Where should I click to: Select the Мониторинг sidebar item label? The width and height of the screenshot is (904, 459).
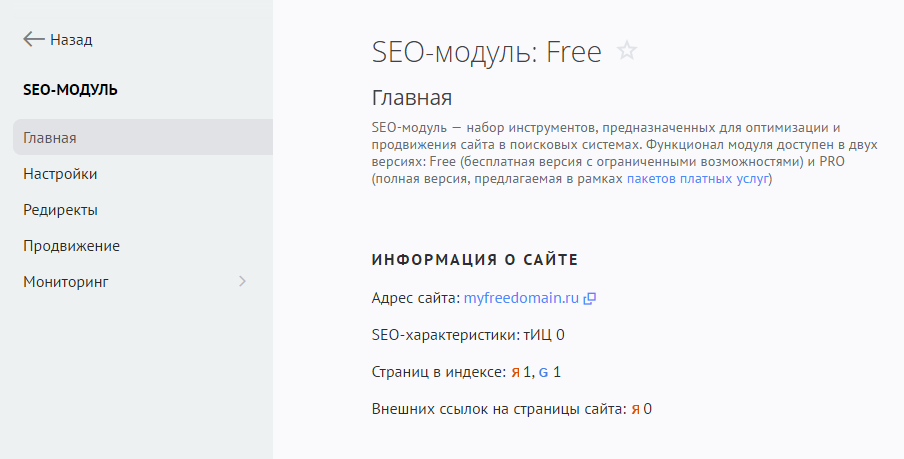pyautogui.click(x=66, y=282)
